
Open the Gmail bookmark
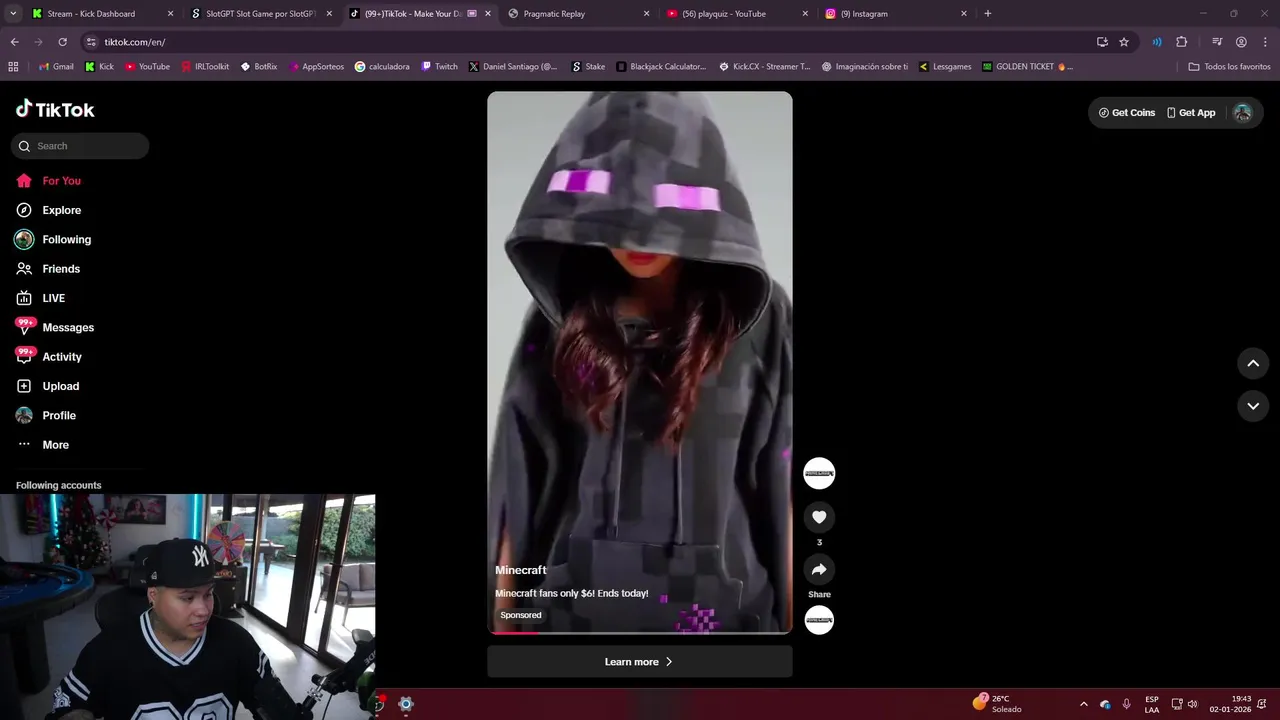(56, 67)
